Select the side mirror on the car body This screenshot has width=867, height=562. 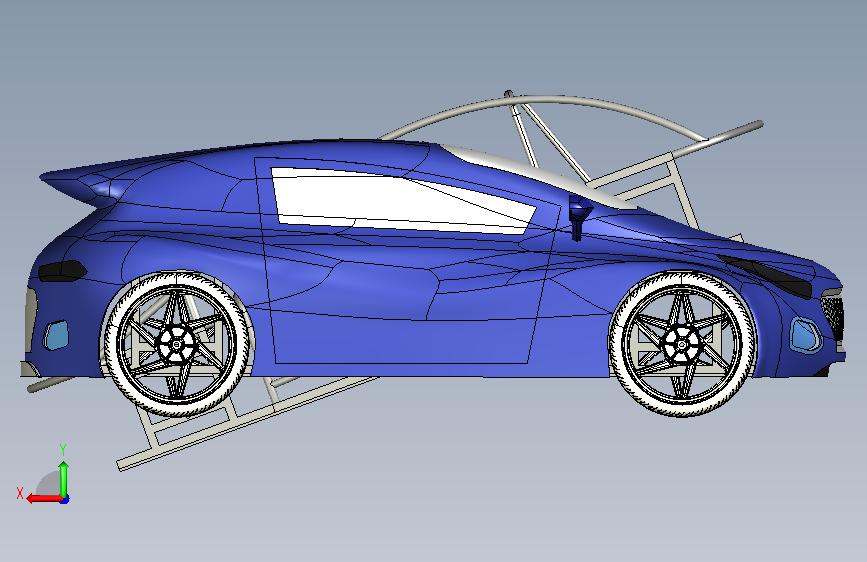[579, 217]
